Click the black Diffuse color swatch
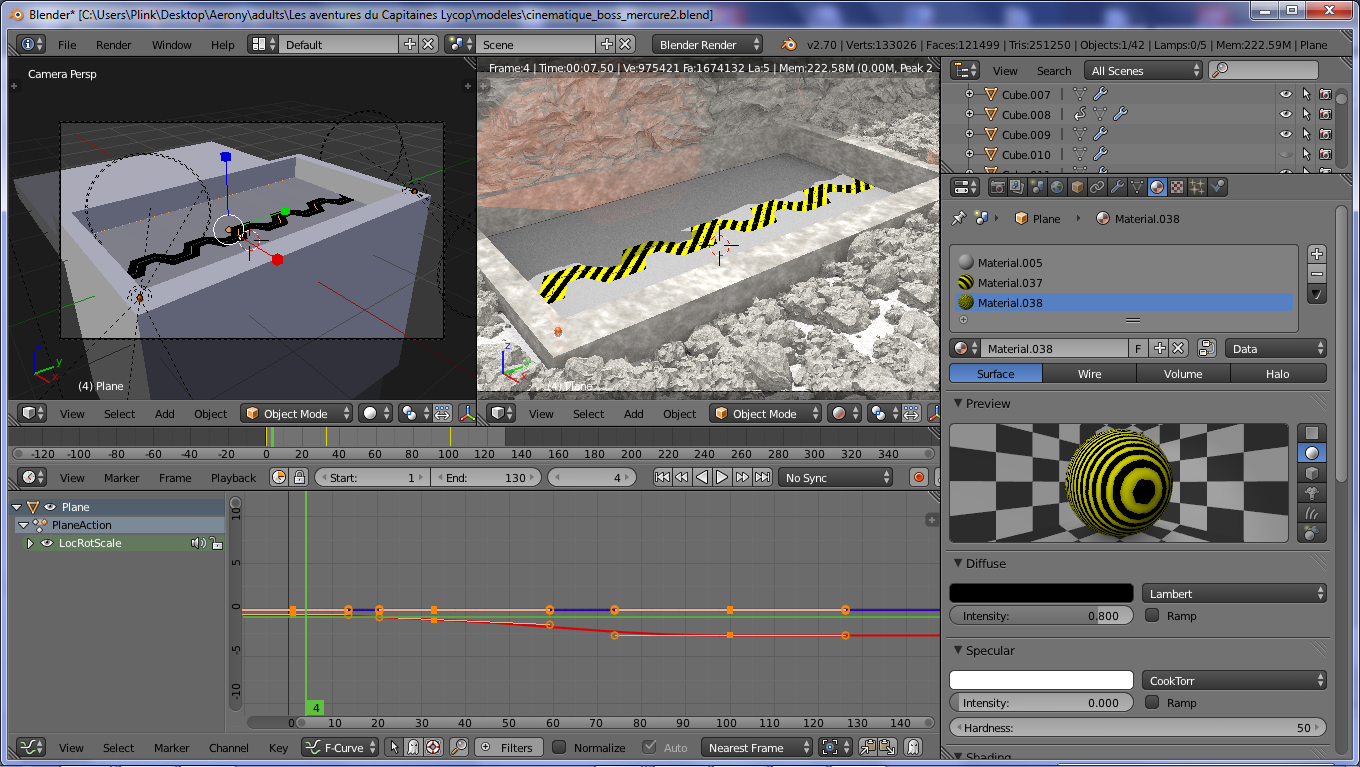This screenshot has width=1360, height=767. [x=1041, y=593]
